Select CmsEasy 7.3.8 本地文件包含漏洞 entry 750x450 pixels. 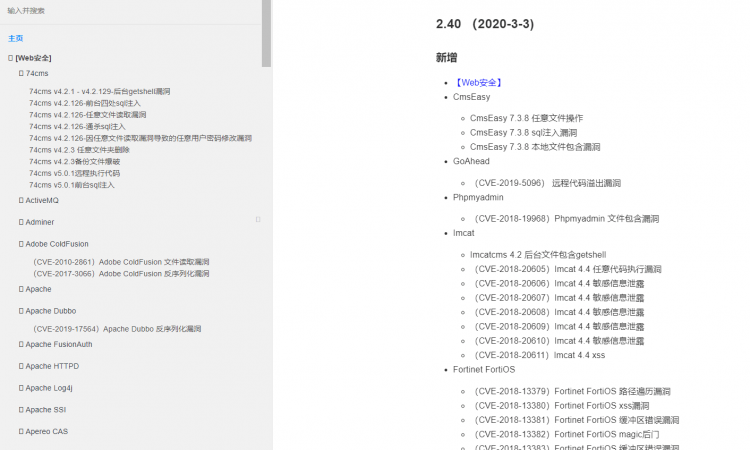[x=535, y=147]
